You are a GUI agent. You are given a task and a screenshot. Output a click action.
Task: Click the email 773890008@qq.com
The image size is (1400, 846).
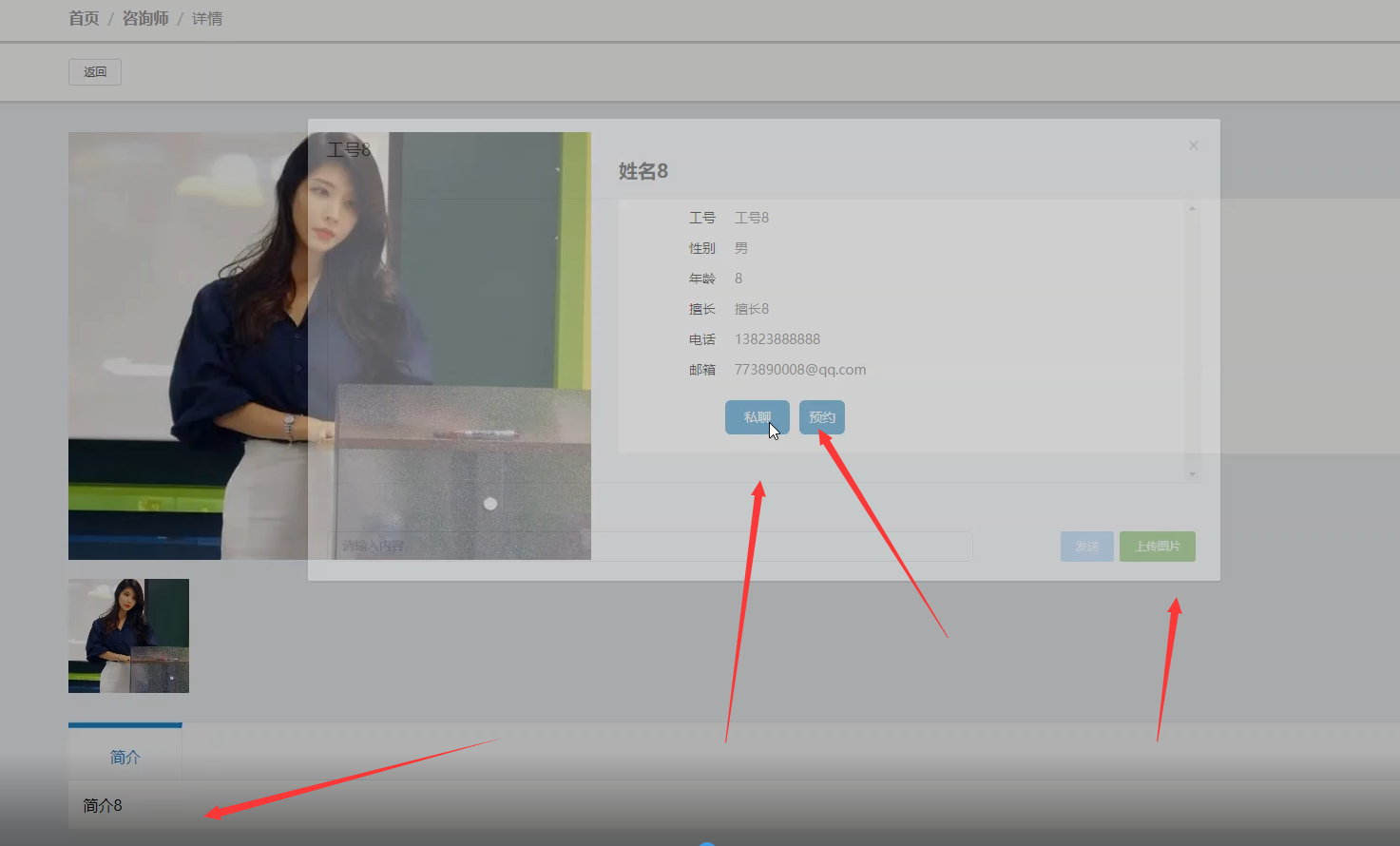pos(800,370)
